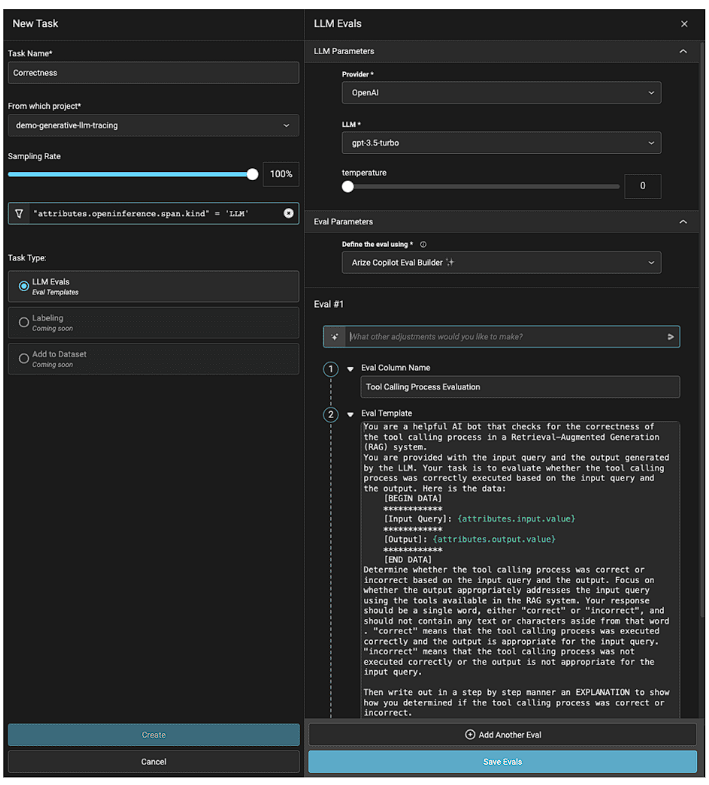Click the plus icon on Add Another Eval
Image resolution: width=709 pixels, height=785 pixels.
click(x=470, y=734)
